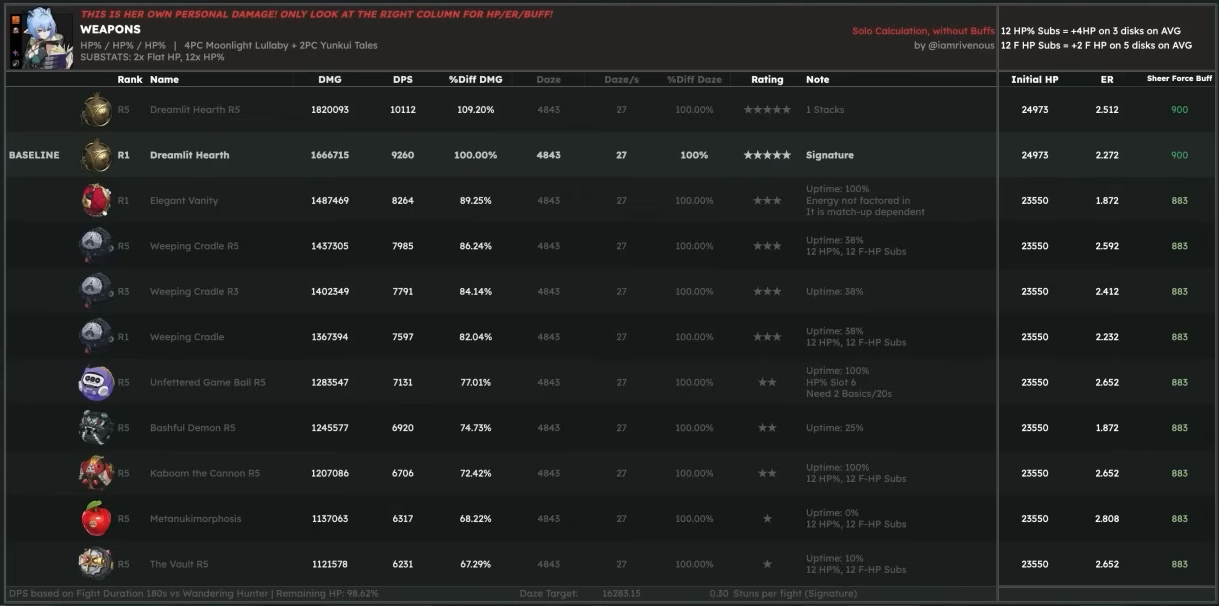Click the Uptime: 25% note

click(x=838, y=428)
